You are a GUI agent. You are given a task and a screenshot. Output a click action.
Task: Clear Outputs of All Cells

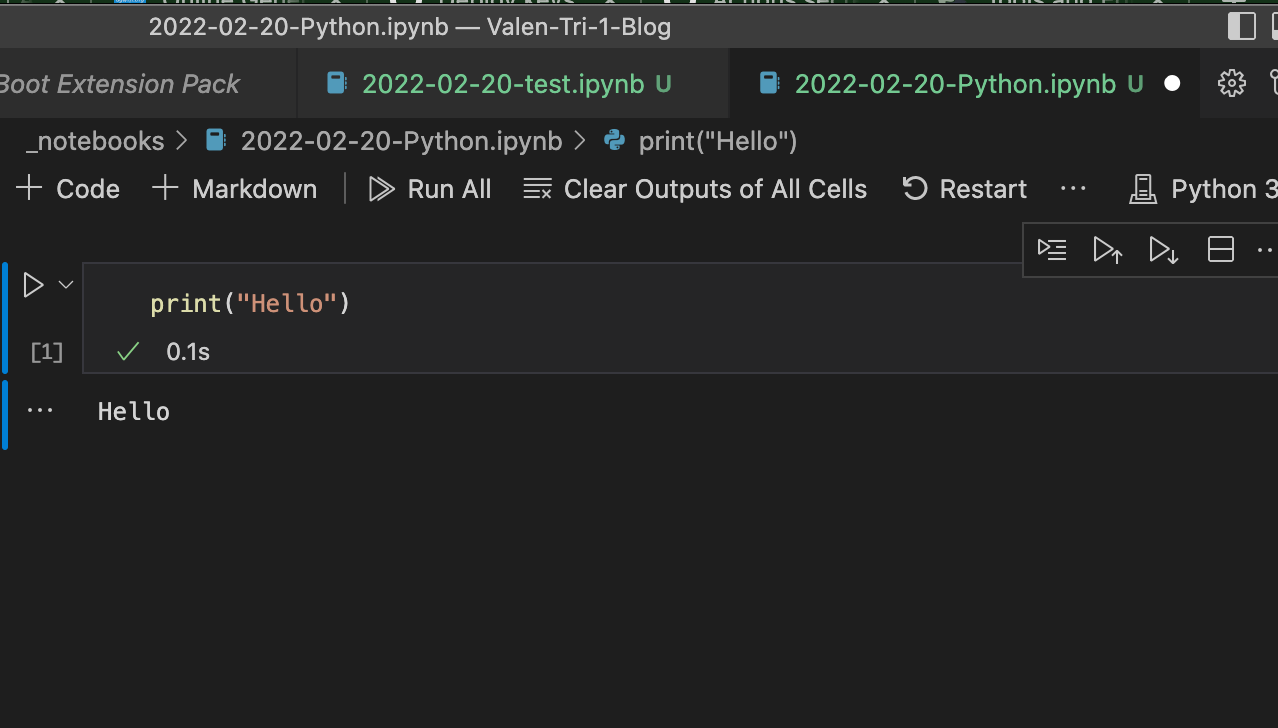click(695, 189)
